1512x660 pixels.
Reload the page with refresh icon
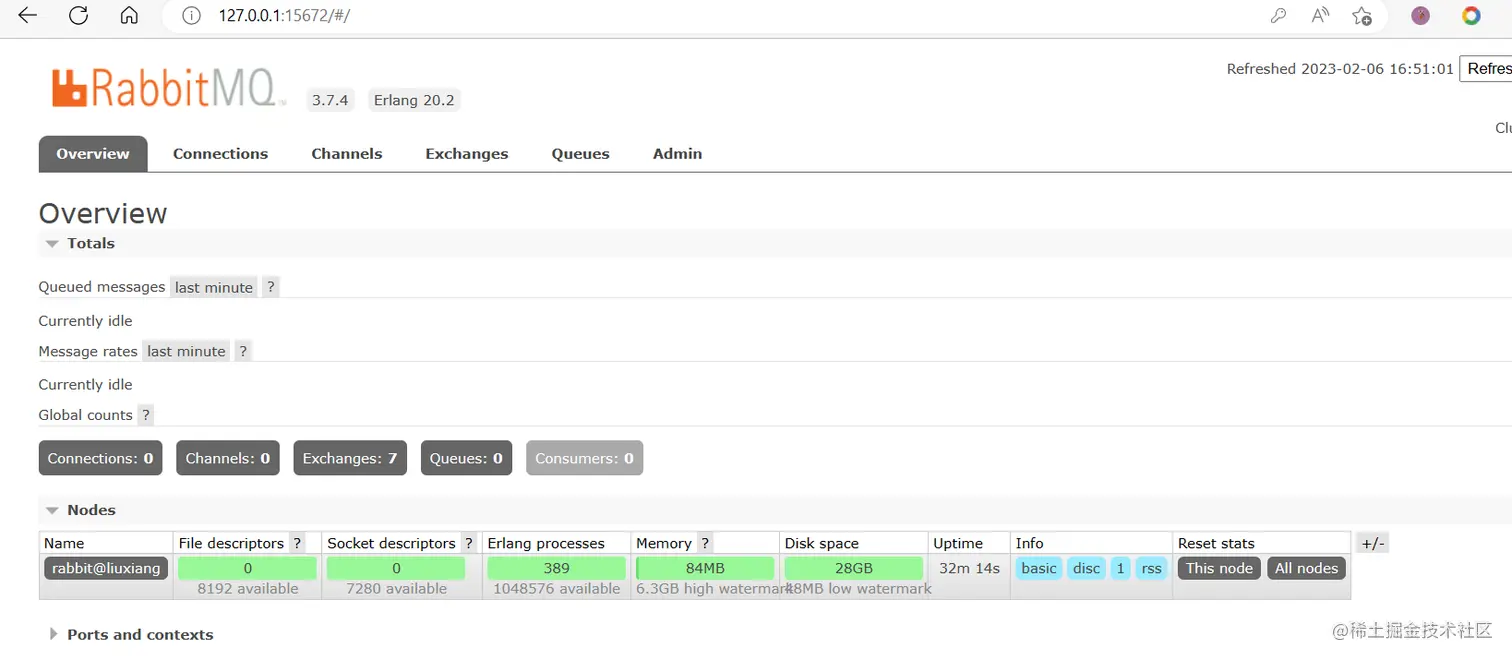(78, 15)
